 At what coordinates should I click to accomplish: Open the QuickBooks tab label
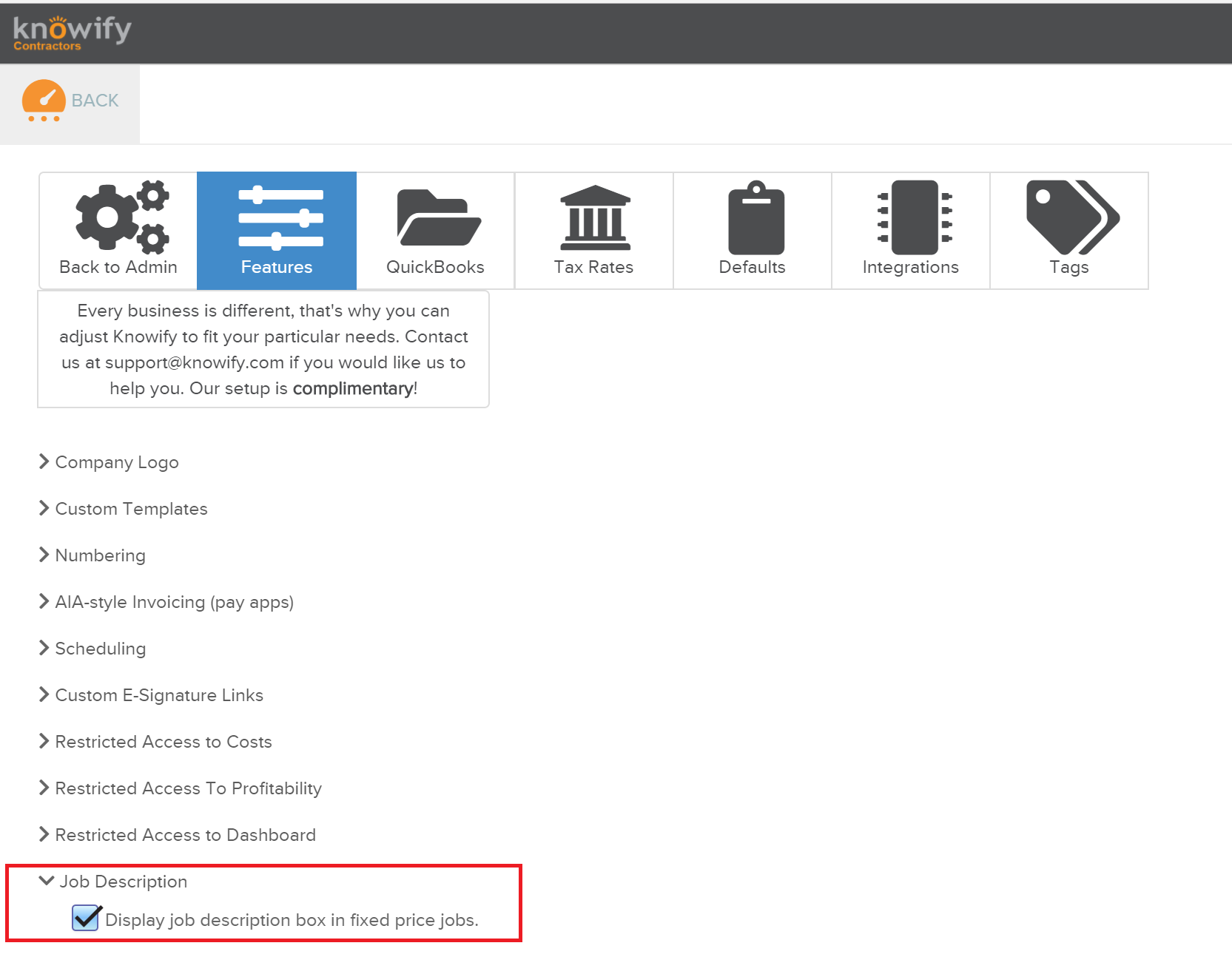coord(435,267)
